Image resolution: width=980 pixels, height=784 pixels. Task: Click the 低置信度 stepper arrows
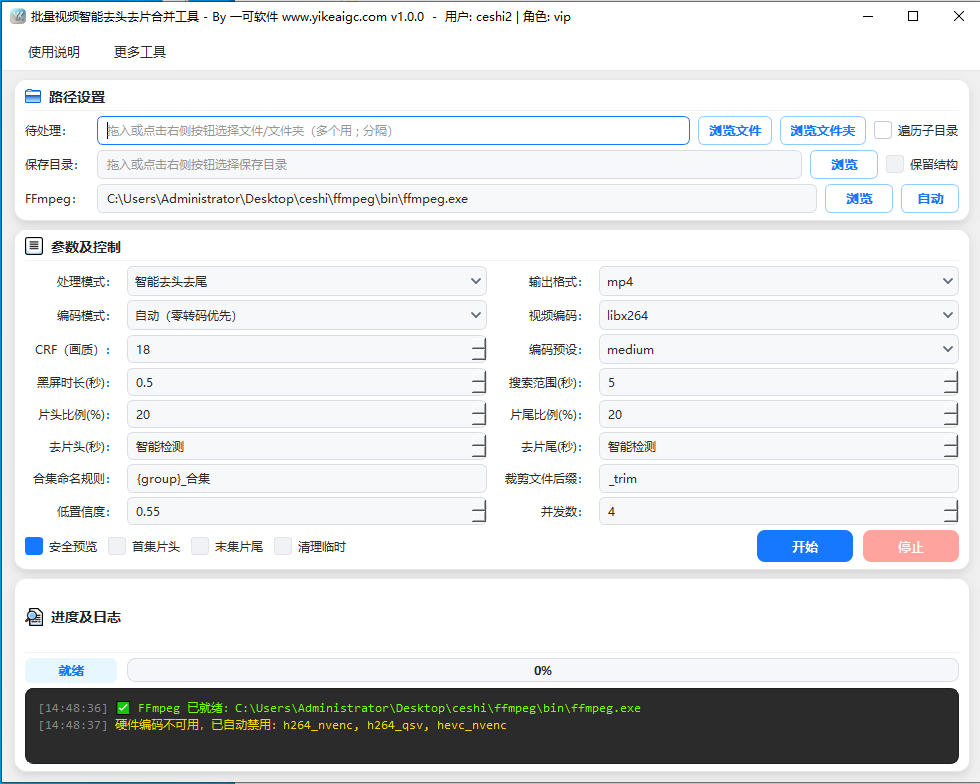coord(479,511)
